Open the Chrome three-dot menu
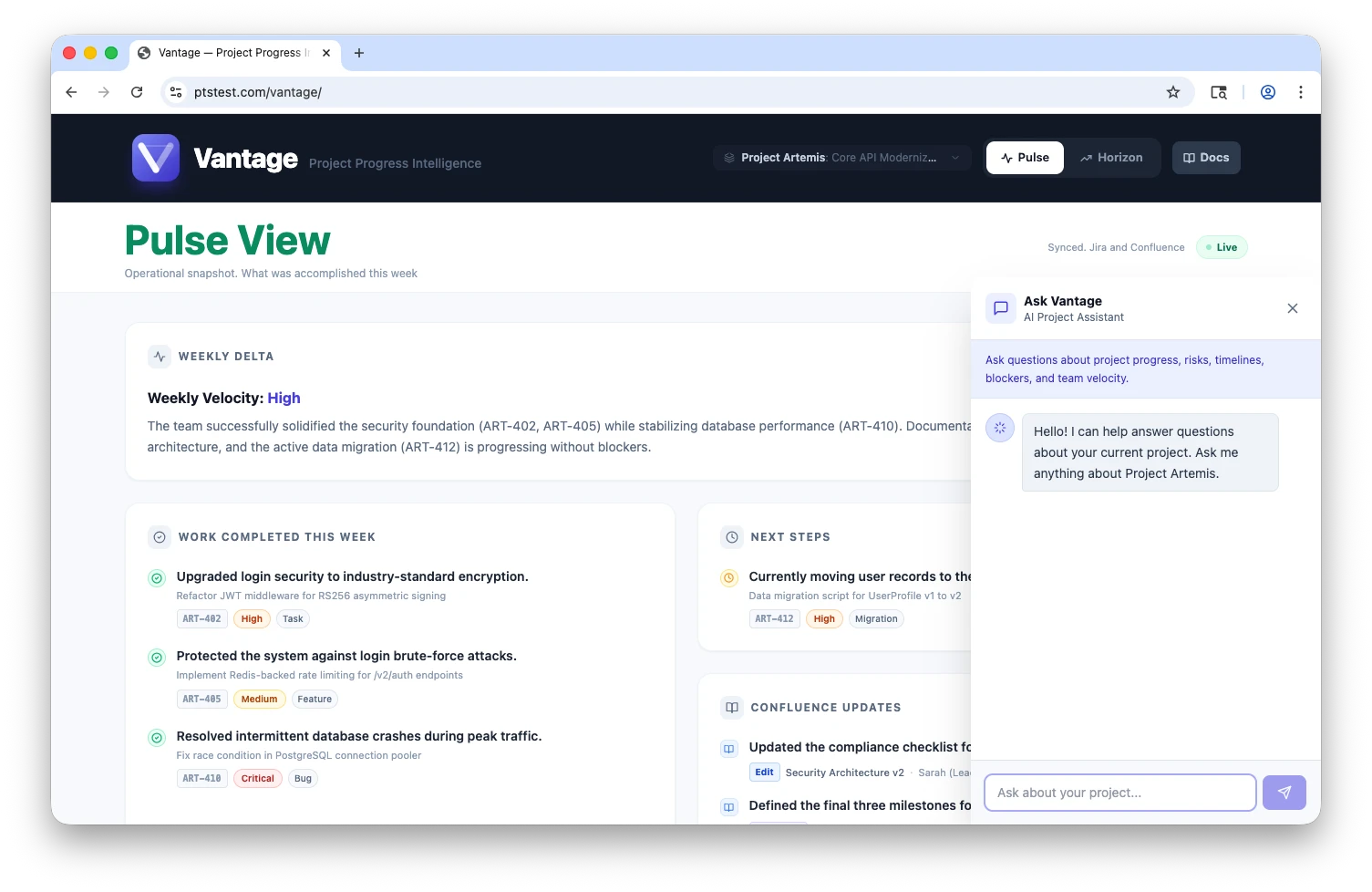 pyautogui.click(x=1300, y=92)
